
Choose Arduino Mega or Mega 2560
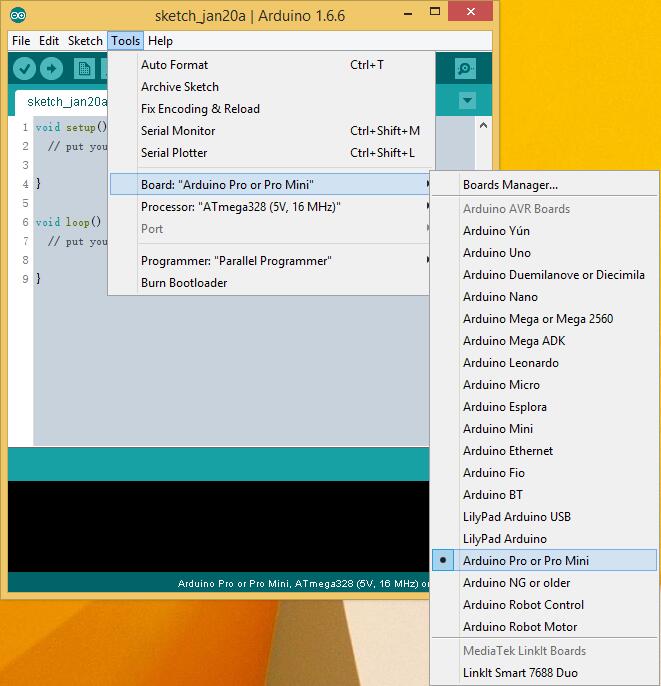[x=544, y=318]
